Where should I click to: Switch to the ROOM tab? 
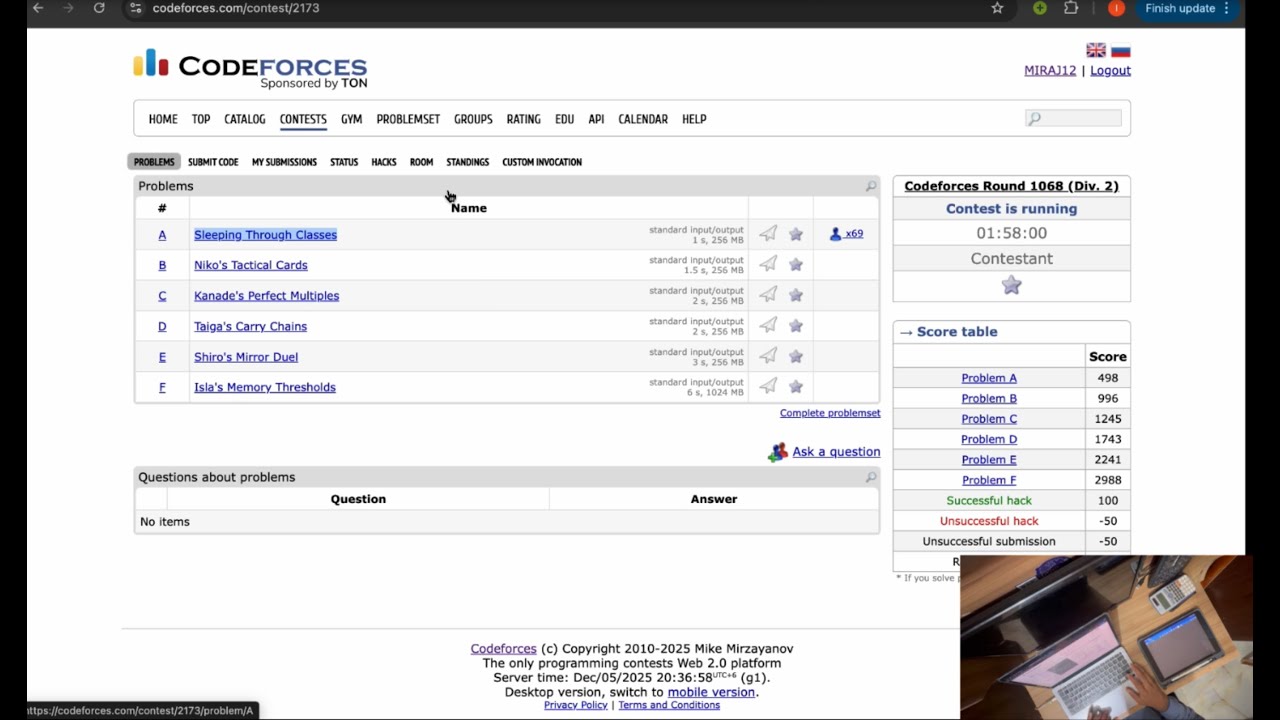tap(421, 162)
